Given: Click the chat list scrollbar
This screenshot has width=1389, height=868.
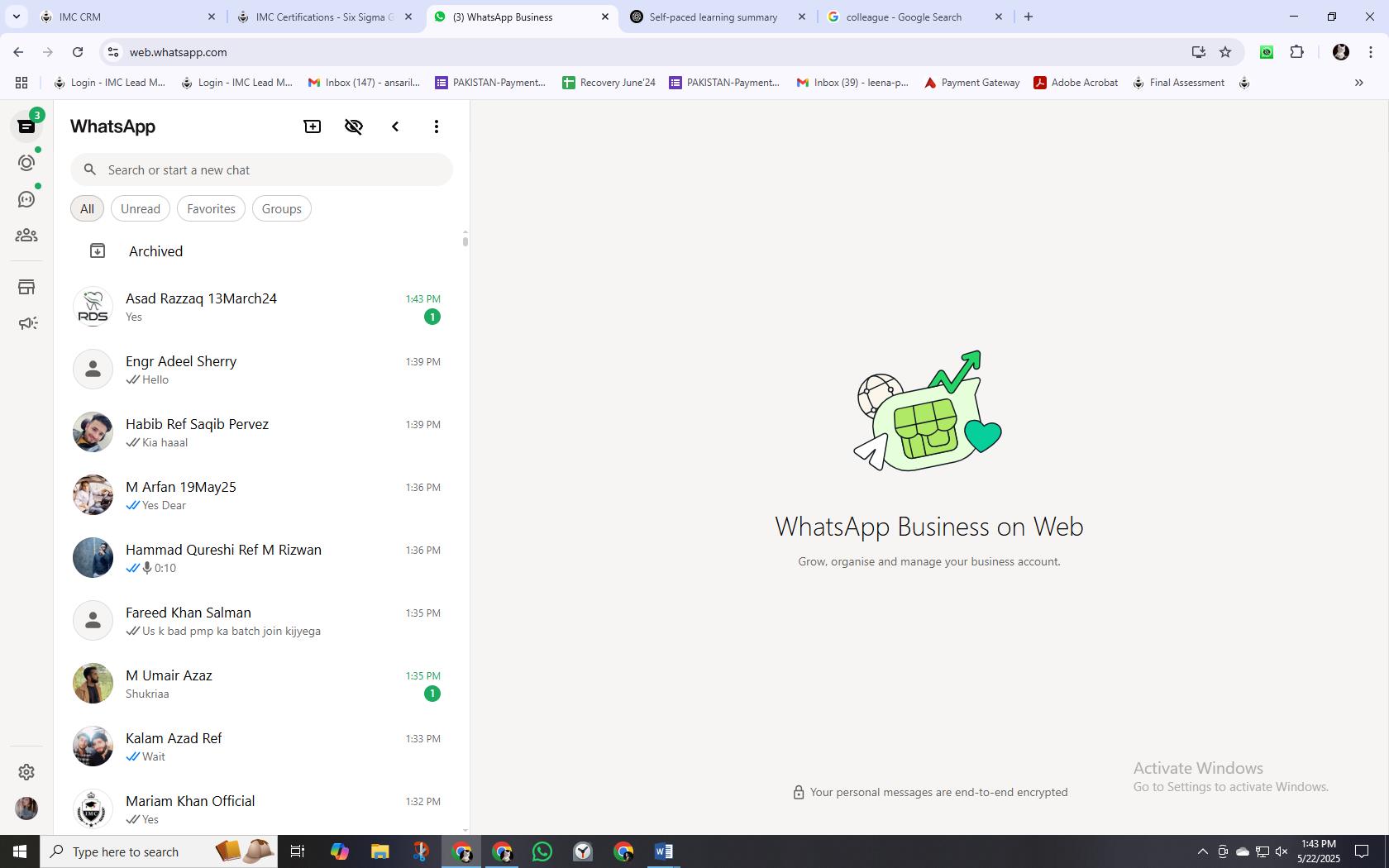Looking at the screenshot, I should [x=465, y=241].
